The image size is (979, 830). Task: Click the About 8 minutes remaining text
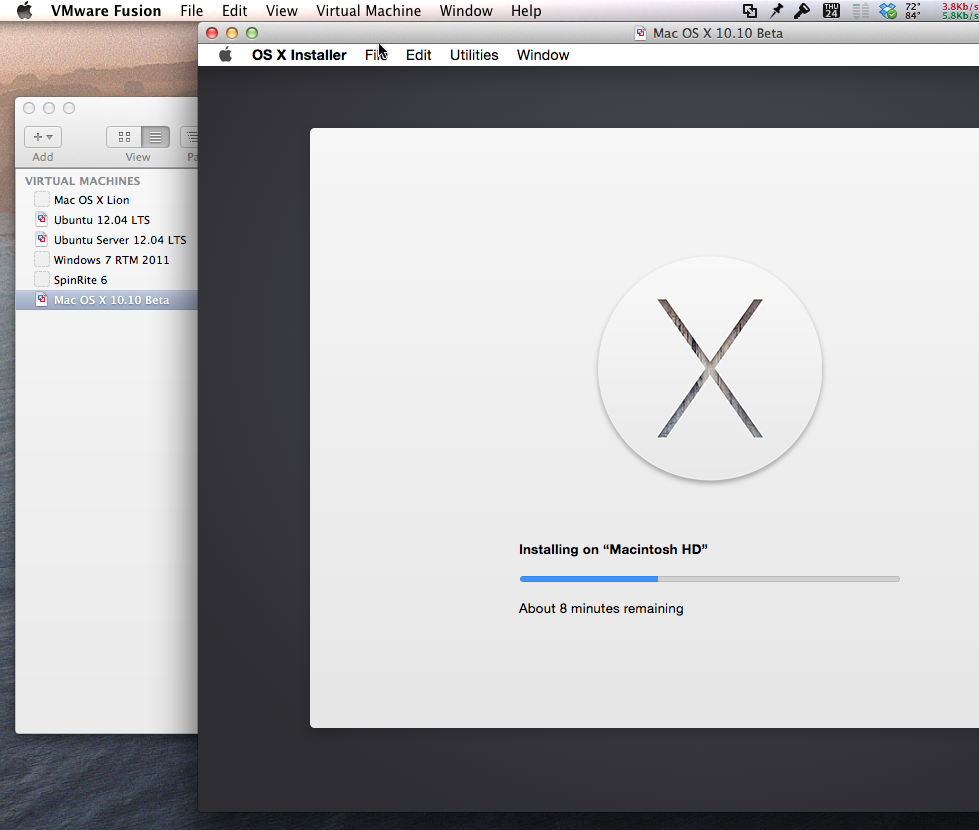click(x=601, y=608)
